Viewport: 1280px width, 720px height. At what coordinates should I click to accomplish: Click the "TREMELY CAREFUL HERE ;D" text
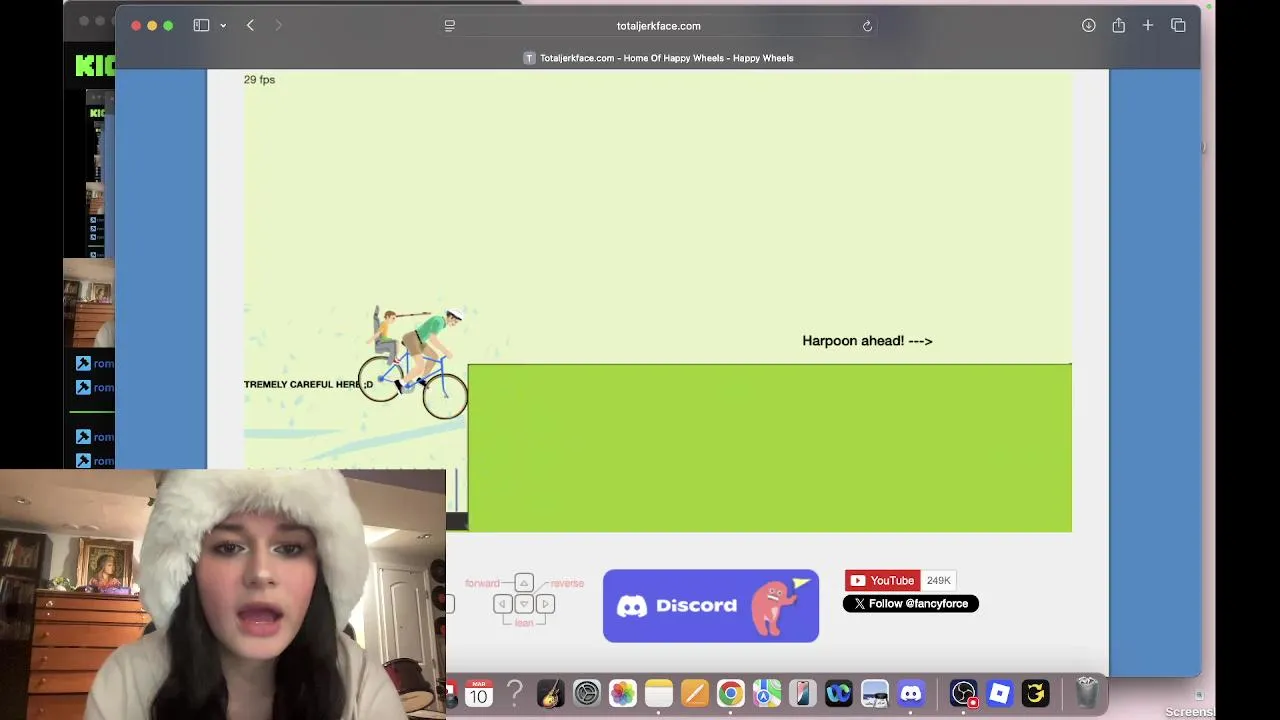coord(308,384)
